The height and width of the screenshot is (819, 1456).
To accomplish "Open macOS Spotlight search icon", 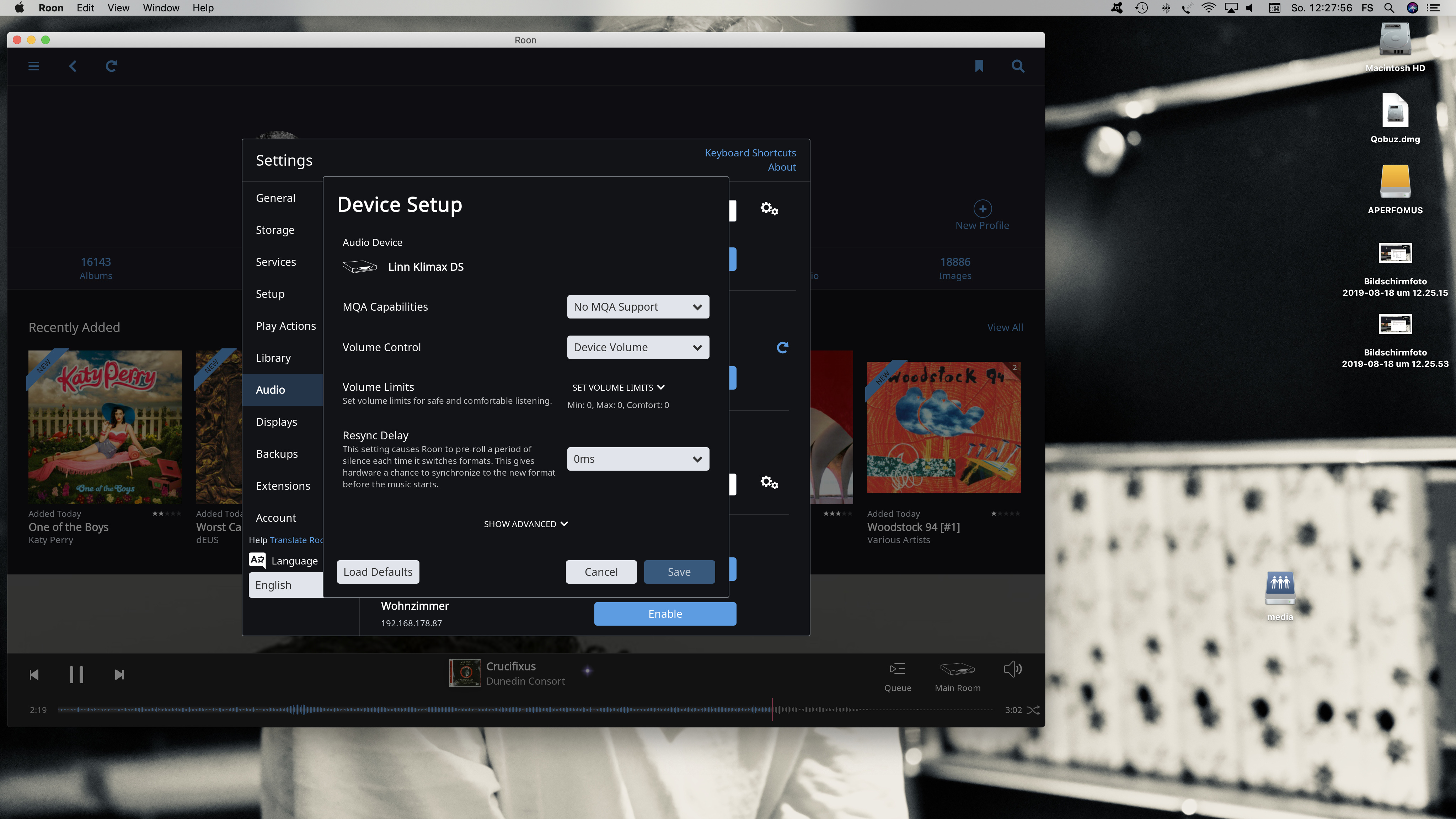I will pos(1389,8).
